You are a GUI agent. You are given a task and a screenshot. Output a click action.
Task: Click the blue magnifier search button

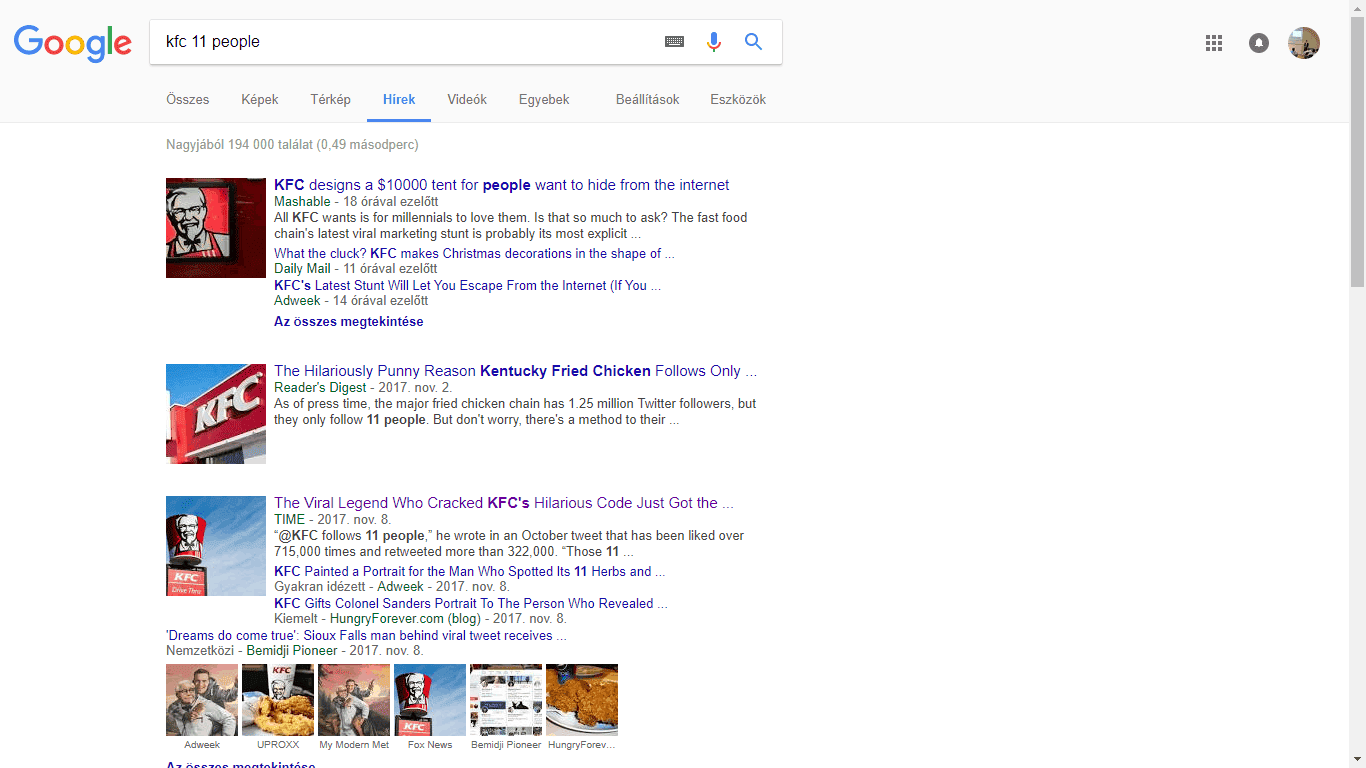753,42
